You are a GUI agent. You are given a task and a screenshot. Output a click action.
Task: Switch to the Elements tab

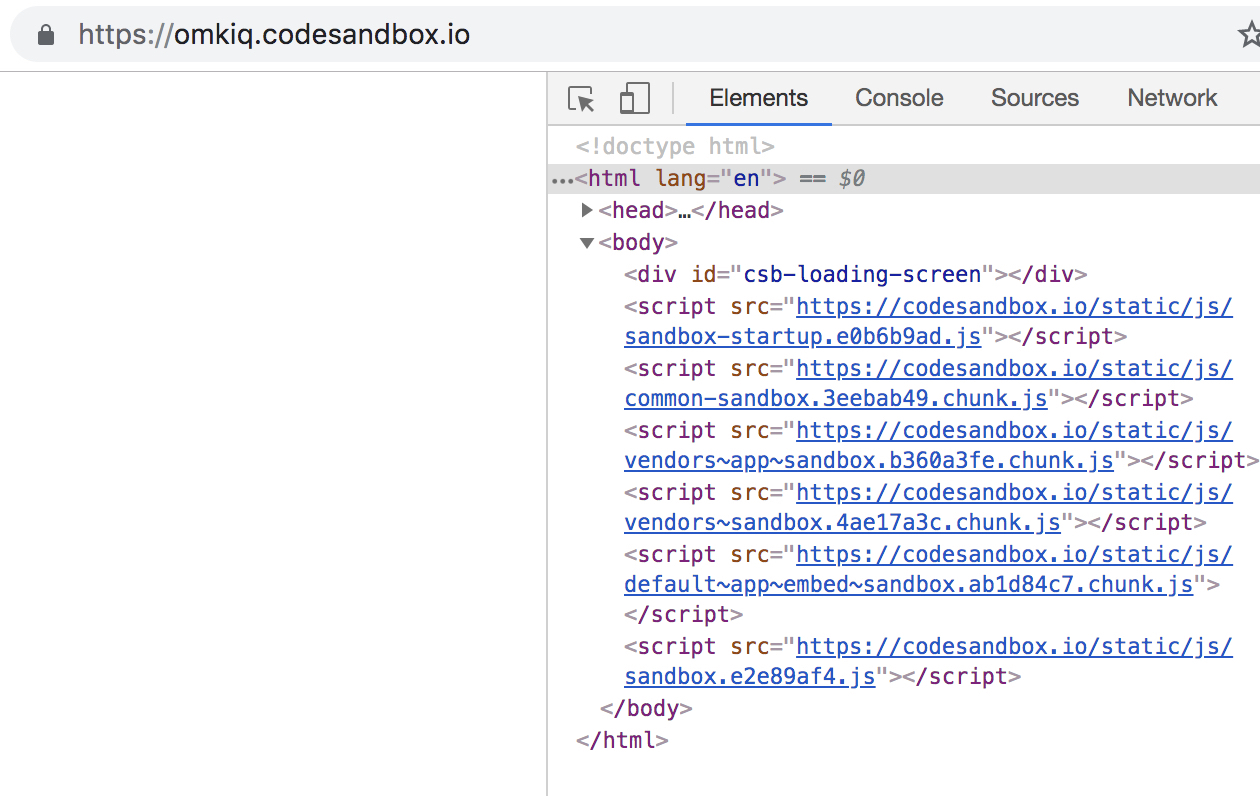758,98
